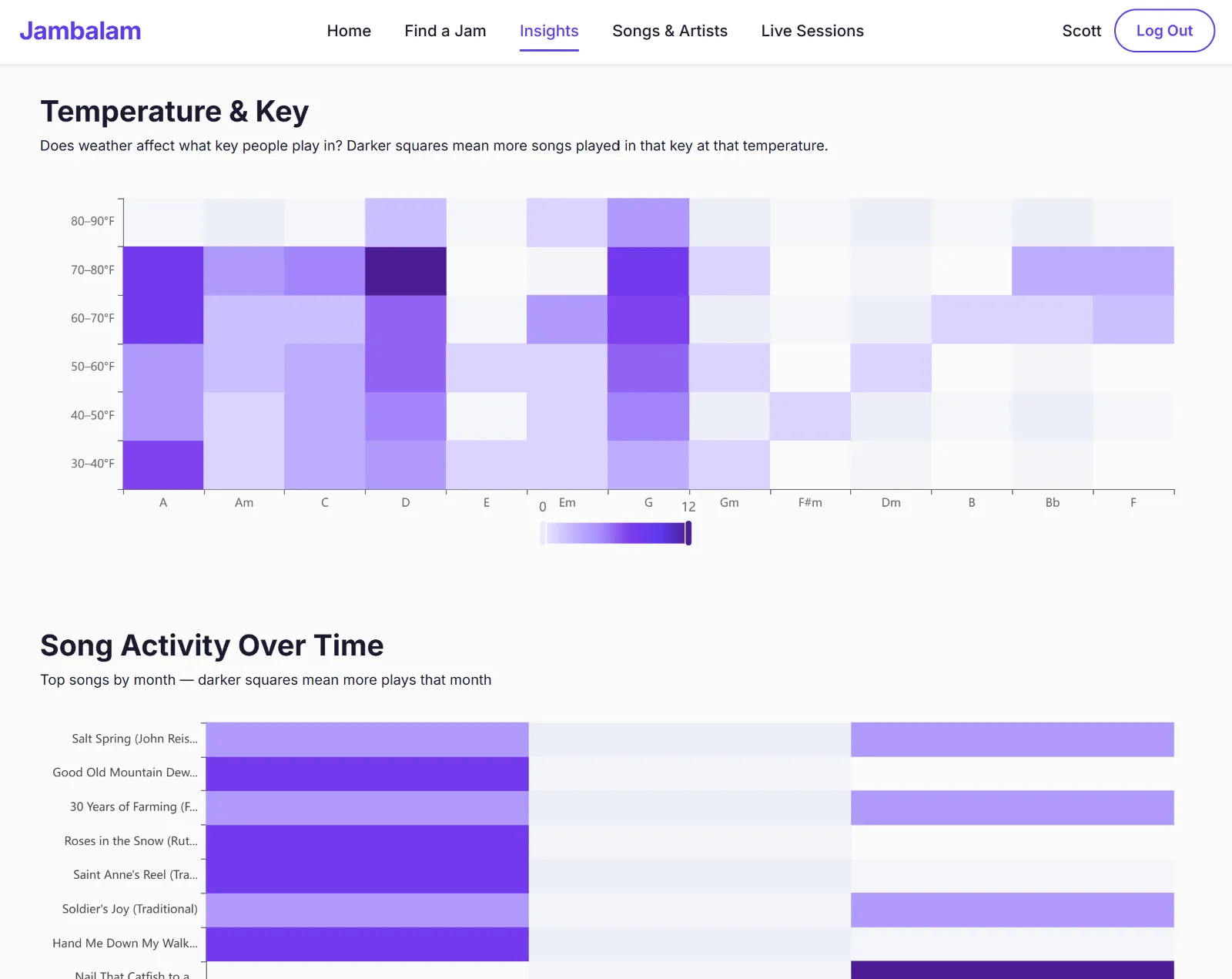Click the G key 60–70°F heatmap cell
This screenshot has height=979, width=1232.
648,320
